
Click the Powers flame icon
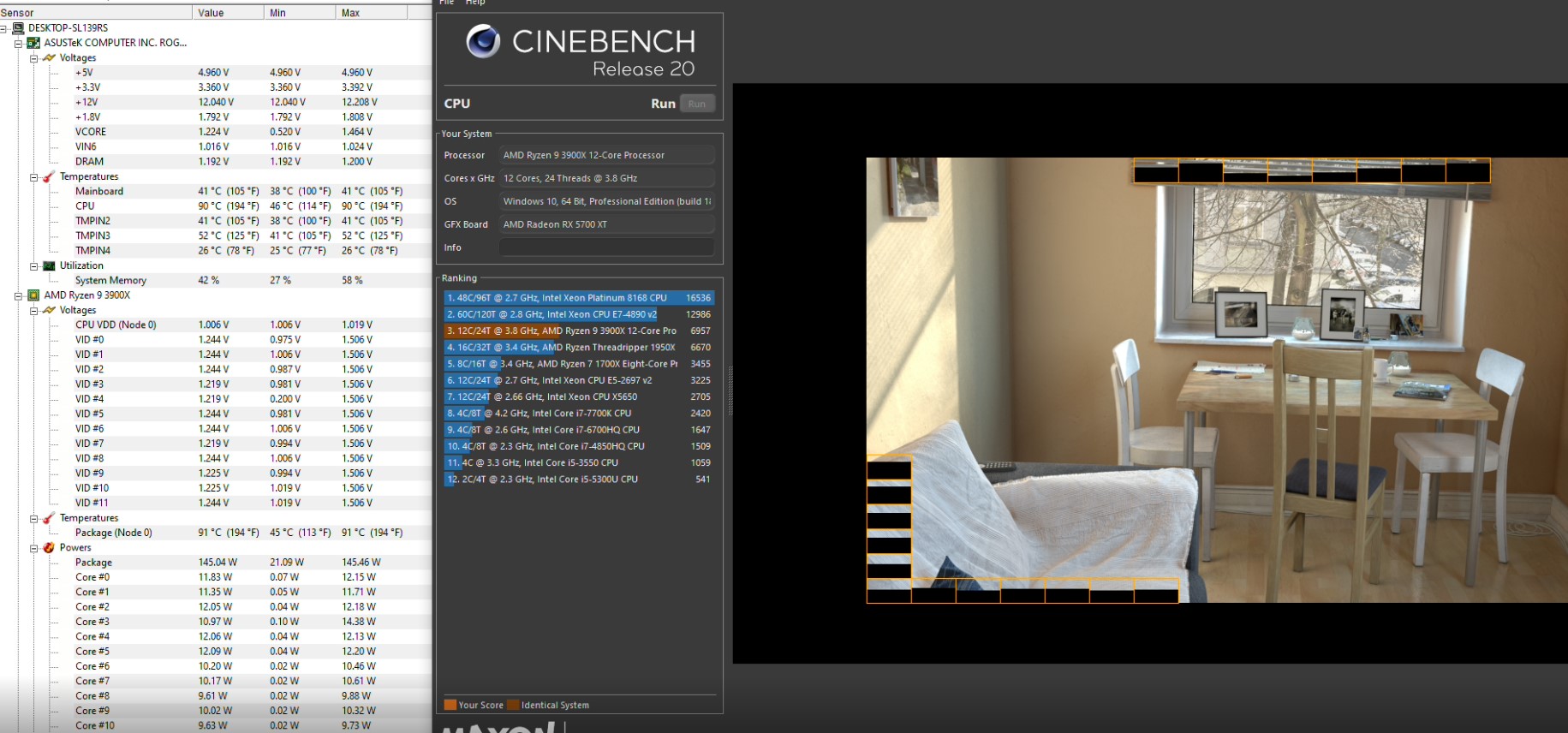coord(49,548)
